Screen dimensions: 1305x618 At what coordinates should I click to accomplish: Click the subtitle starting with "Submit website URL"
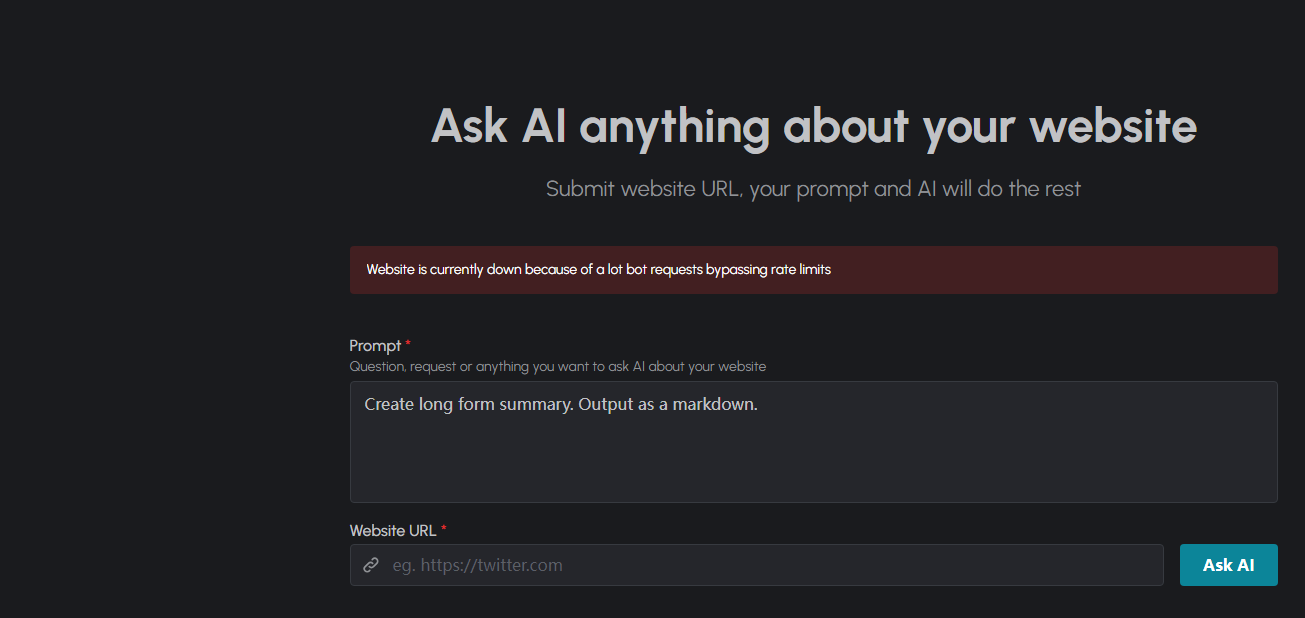point(813,188)
